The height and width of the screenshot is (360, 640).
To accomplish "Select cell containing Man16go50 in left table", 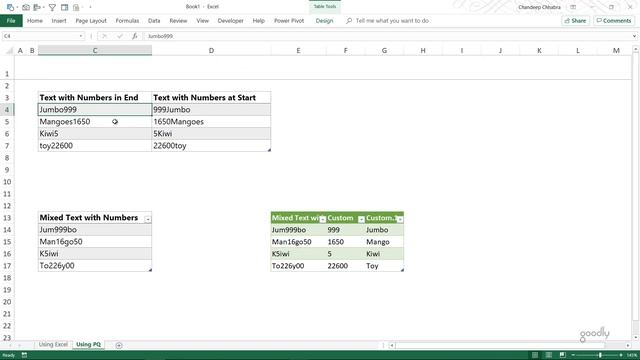I will pyautogui.click(x=95, y=242).
